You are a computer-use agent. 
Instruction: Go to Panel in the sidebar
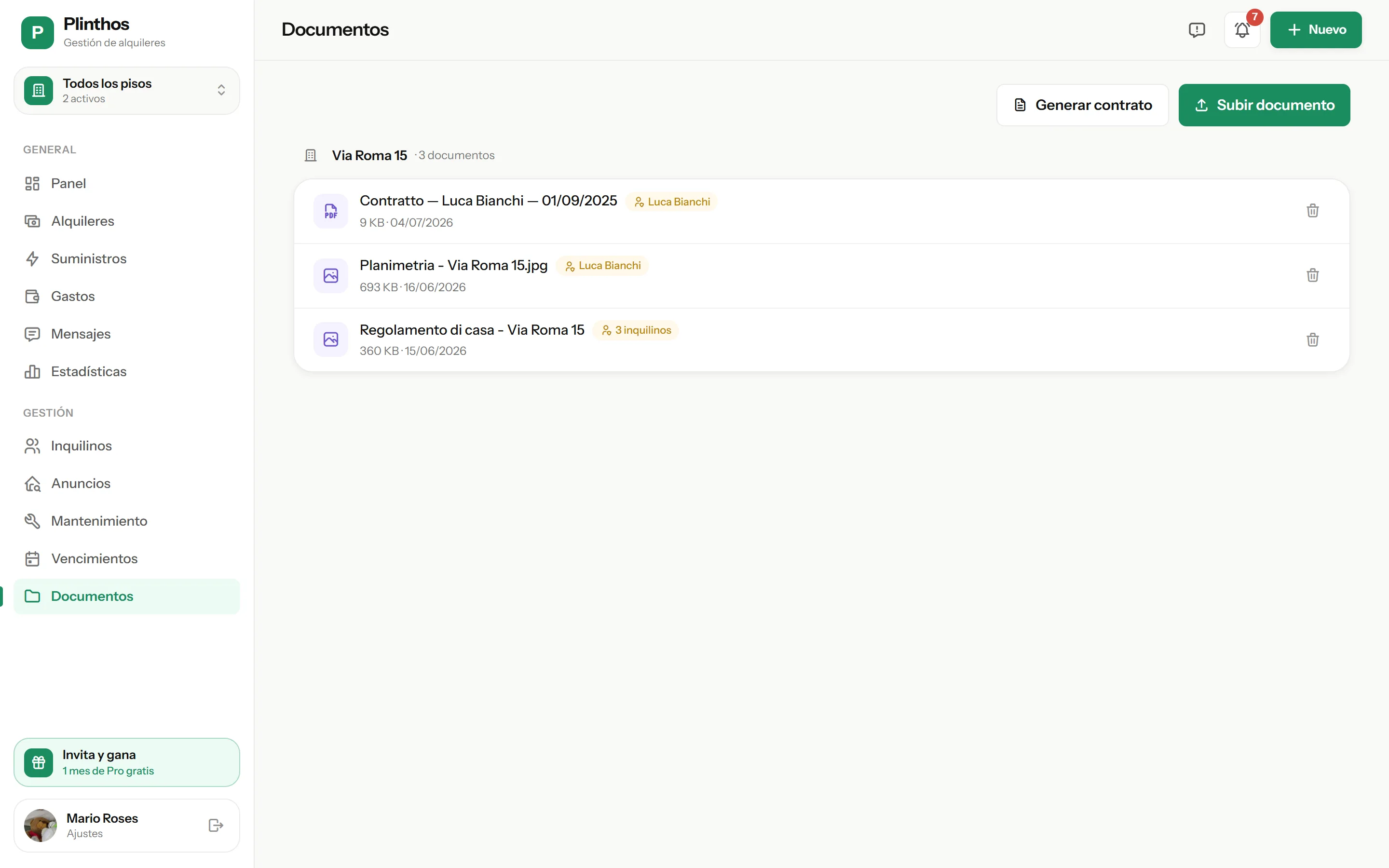click(x=126, y=183)
